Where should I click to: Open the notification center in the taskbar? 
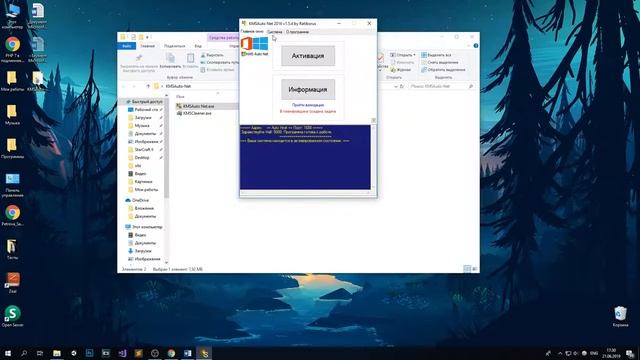(x=631, y=353)
